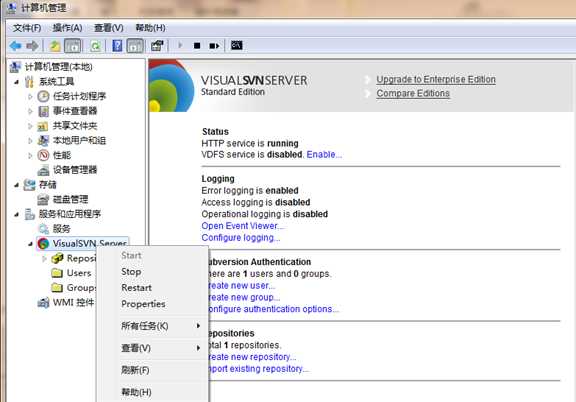Click the 服务和应用程序 icon

tap(29, 214)
